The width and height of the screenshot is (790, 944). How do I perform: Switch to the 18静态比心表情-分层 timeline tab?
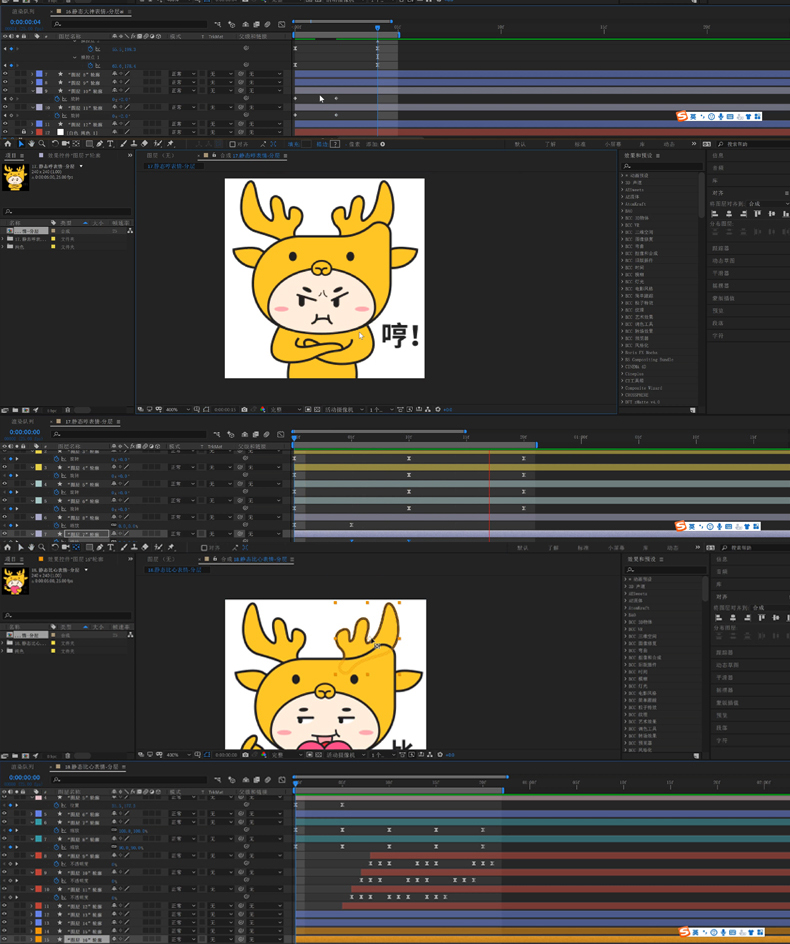coord(91,767)
